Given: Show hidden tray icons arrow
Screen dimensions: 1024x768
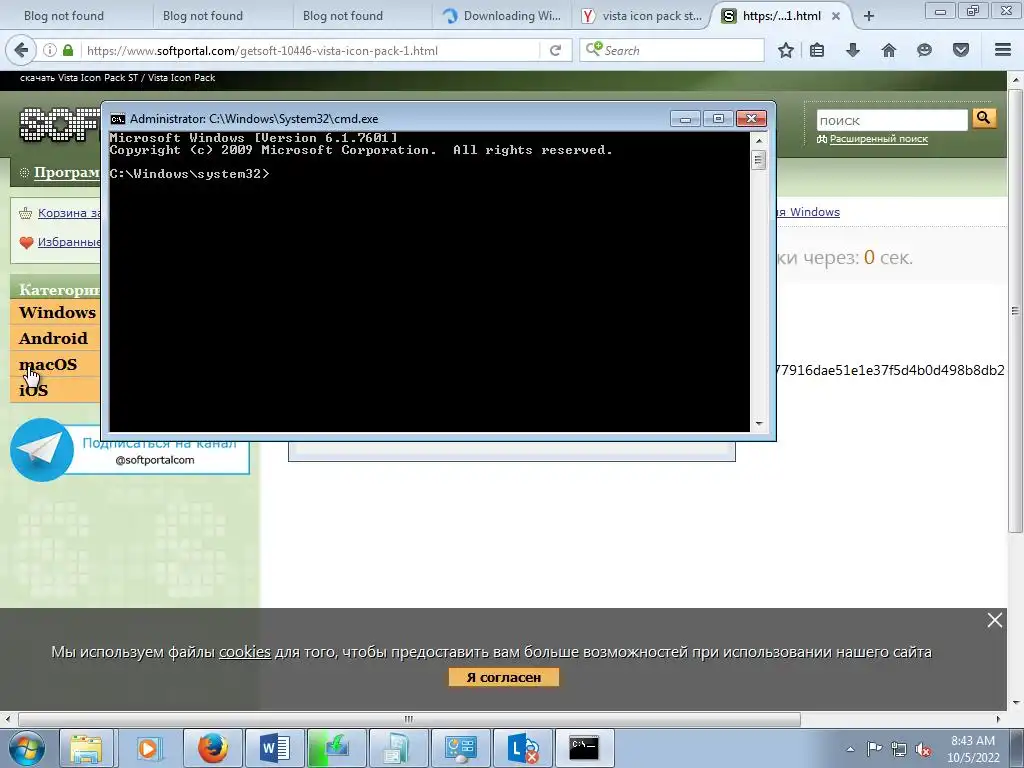Looking at the screenshot, I should (x=850, y=749).
